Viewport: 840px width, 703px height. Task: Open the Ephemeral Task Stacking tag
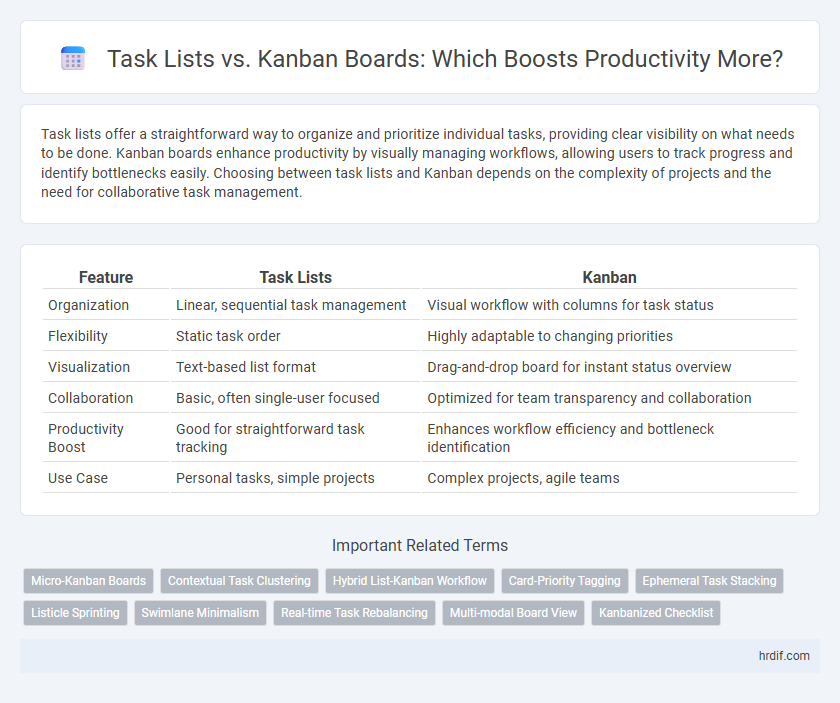coord(709,581)
